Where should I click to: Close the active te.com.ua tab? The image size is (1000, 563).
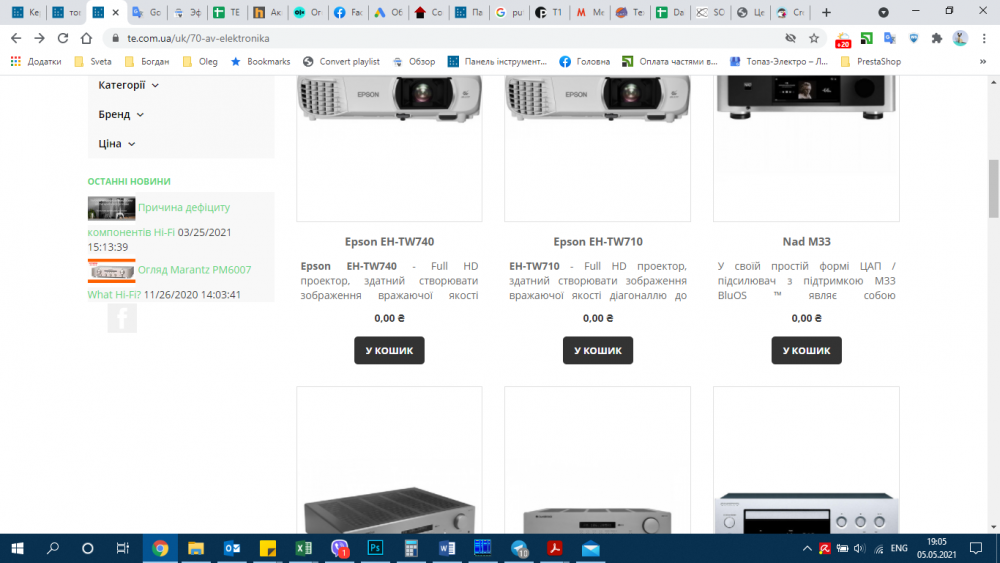point(115,12)
